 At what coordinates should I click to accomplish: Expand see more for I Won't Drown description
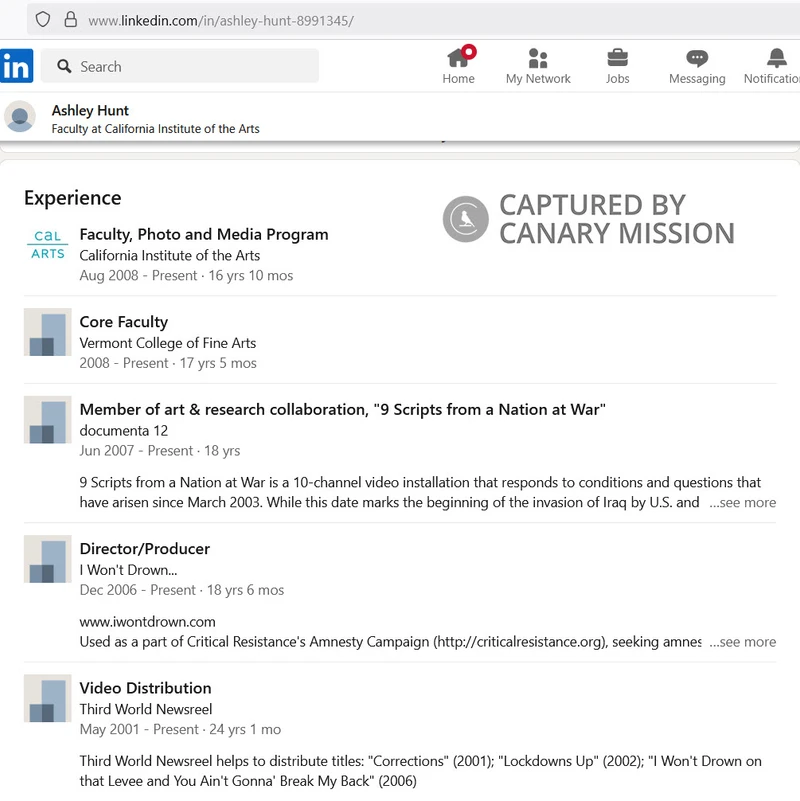tap(742, 642)
